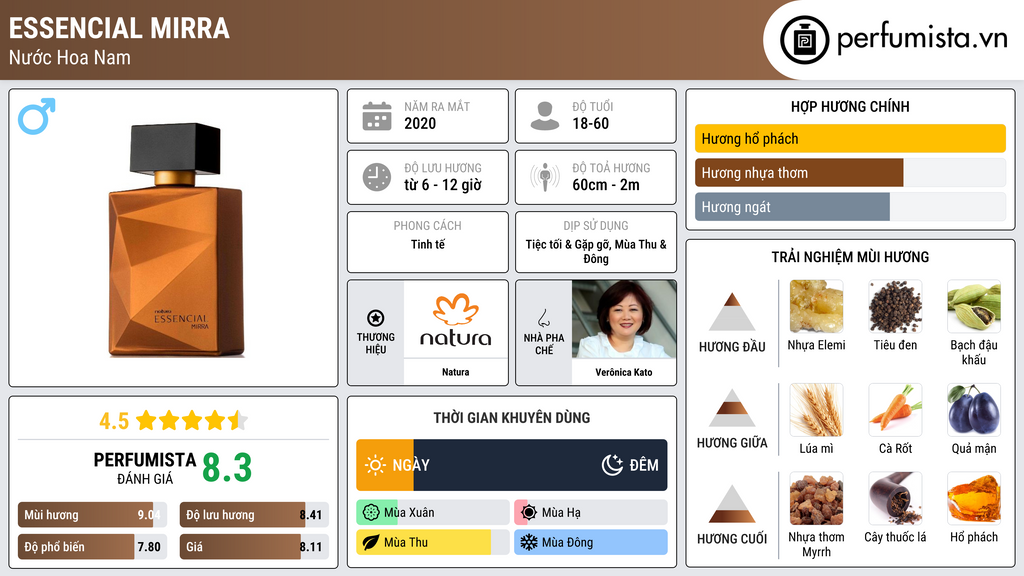Viewport: 1024px width, 576px height.
Task: Select the Natura brand logo
Action: [456, 320]
